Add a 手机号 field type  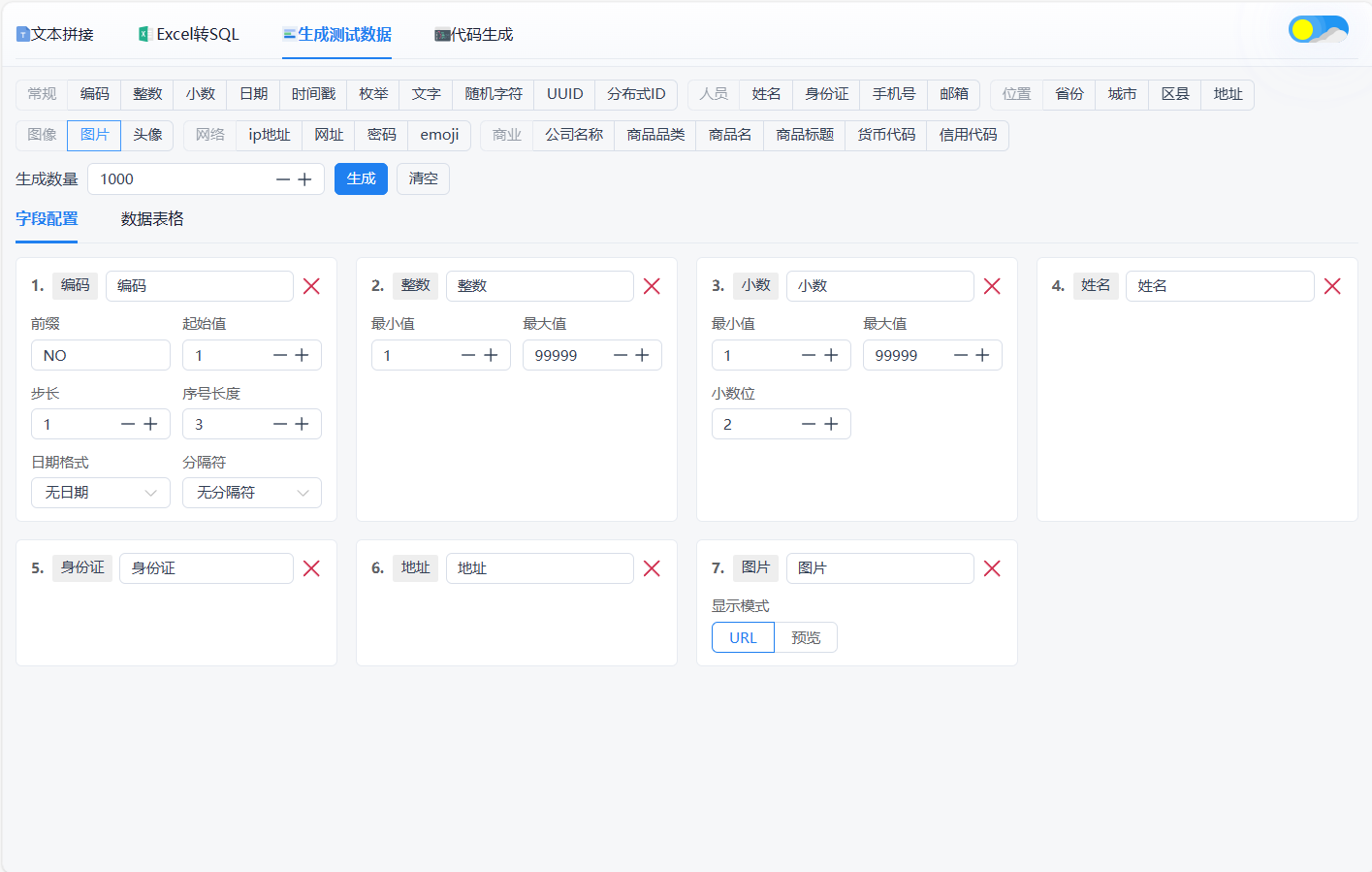(x=894, y=94)
